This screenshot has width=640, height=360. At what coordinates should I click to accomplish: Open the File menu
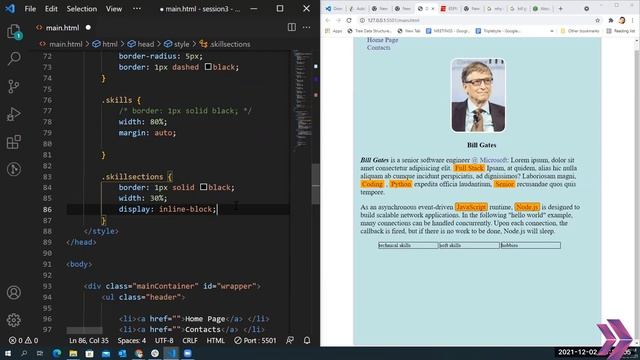pos(30,9)
